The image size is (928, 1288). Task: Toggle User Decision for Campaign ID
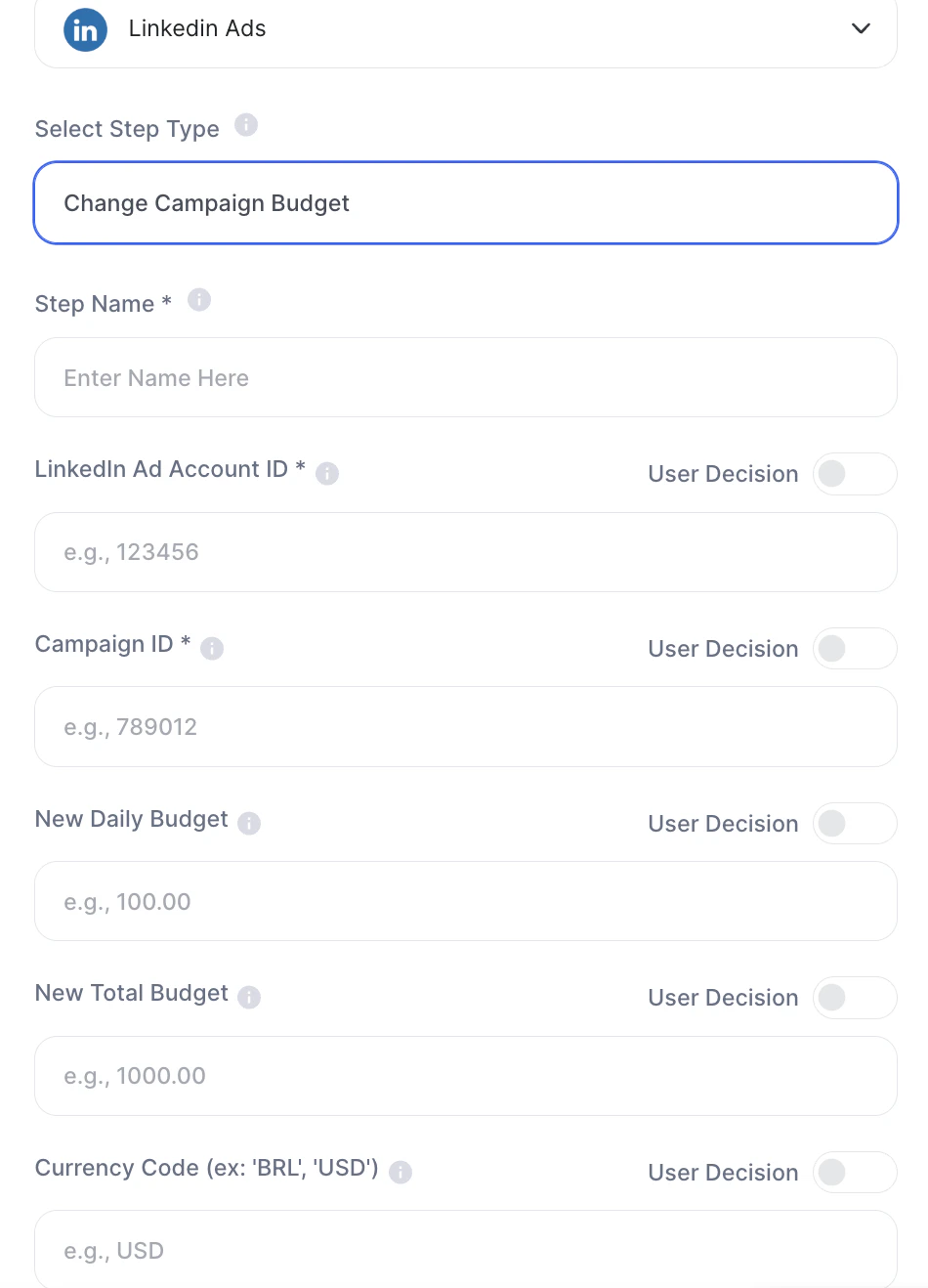tap(854, 649)
